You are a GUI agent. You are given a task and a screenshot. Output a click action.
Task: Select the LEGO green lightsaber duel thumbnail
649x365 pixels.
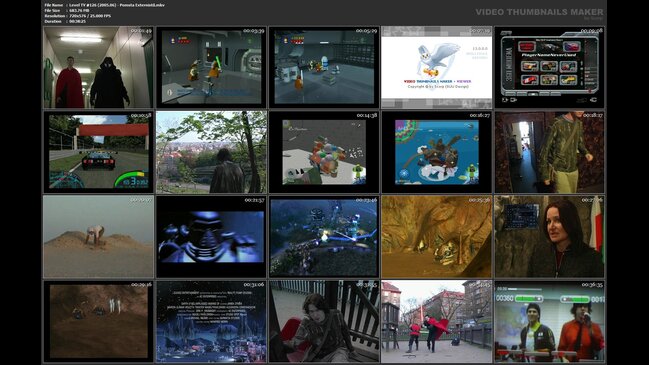(x=211, y=67)
